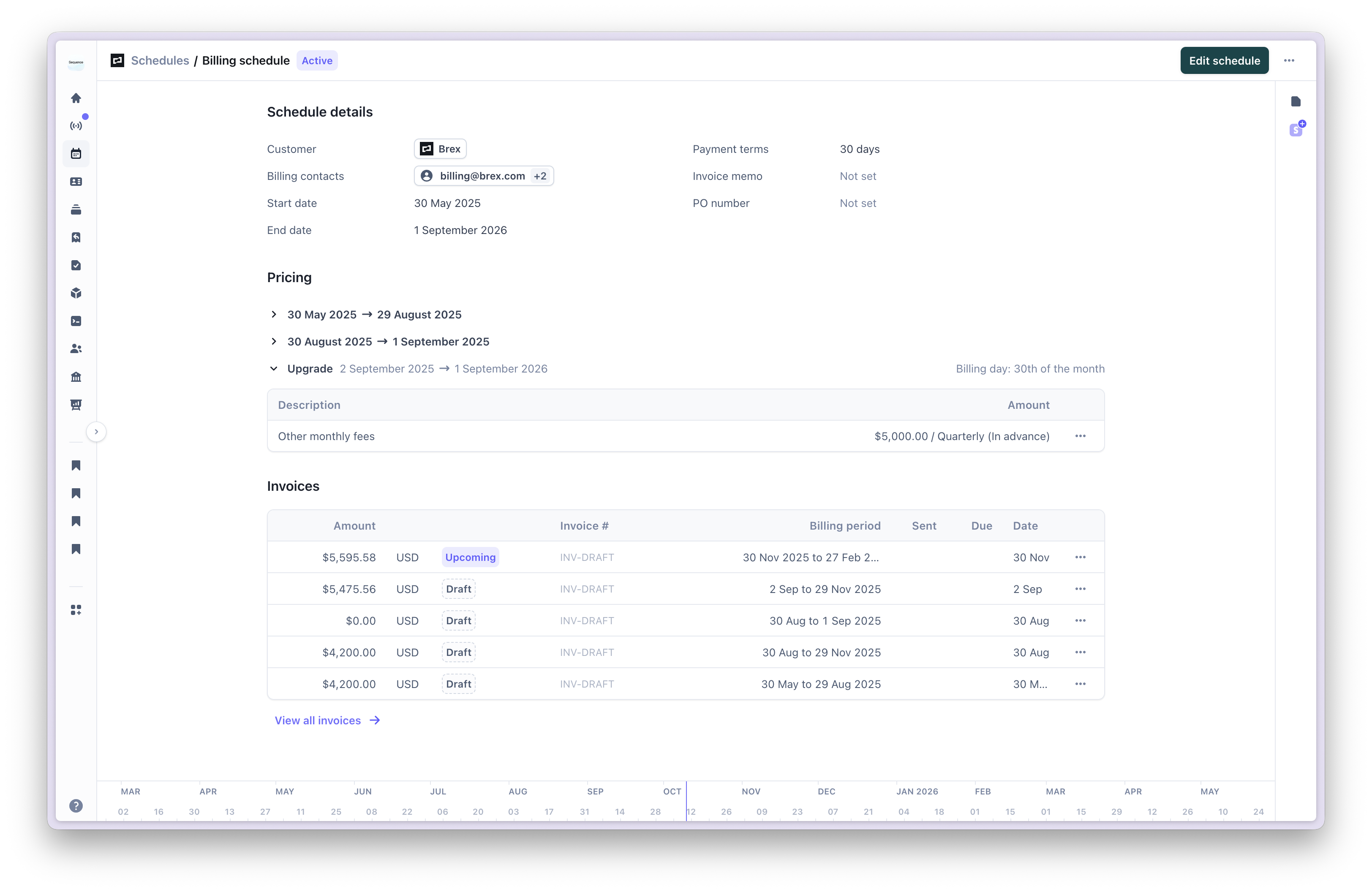Click the Brex customer chip
This screenshot has height=892, width=1372.
(440, 149)
